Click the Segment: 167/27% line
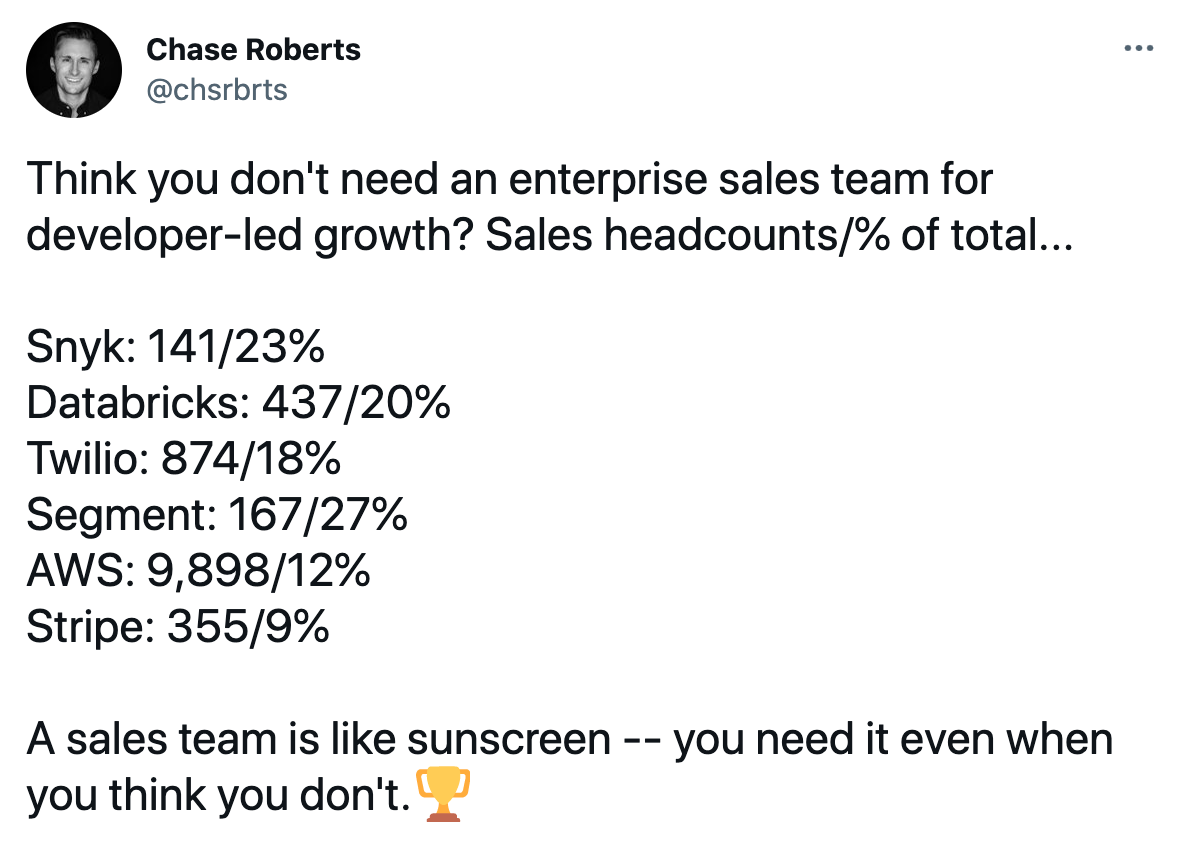Viewport: 1190px width, 842px height. tap(217, 515)
